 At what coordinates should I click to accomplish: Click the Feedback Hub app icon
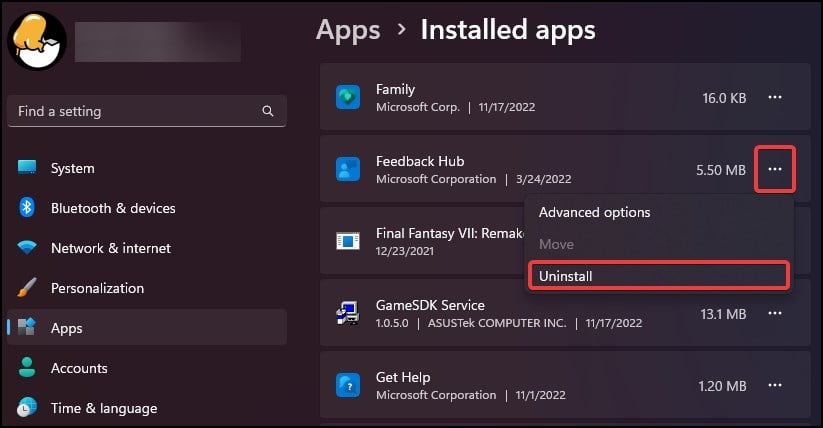pos(348,170)
